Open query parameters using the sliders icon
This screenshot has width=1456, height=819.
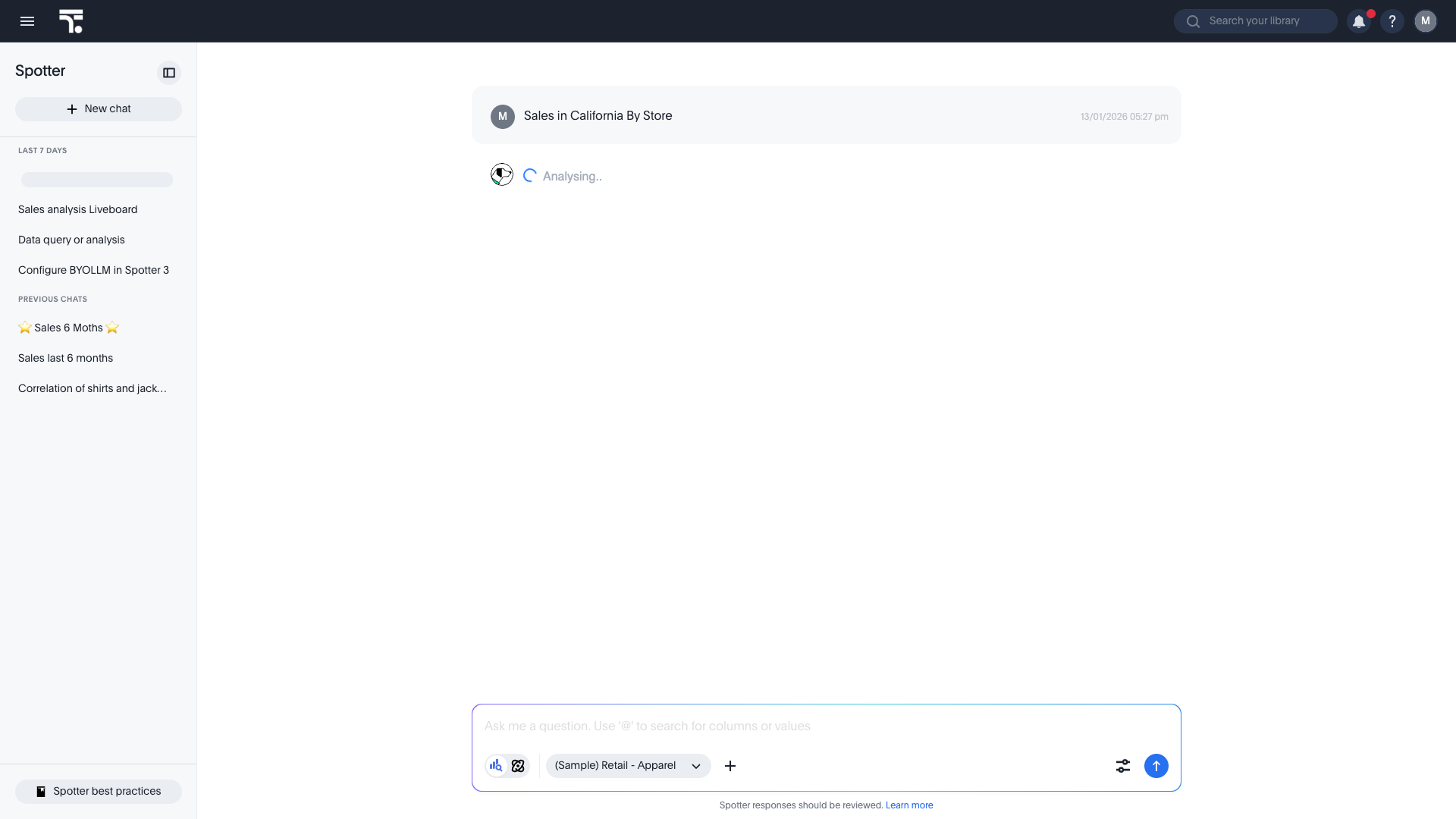tap(1123, 766)
